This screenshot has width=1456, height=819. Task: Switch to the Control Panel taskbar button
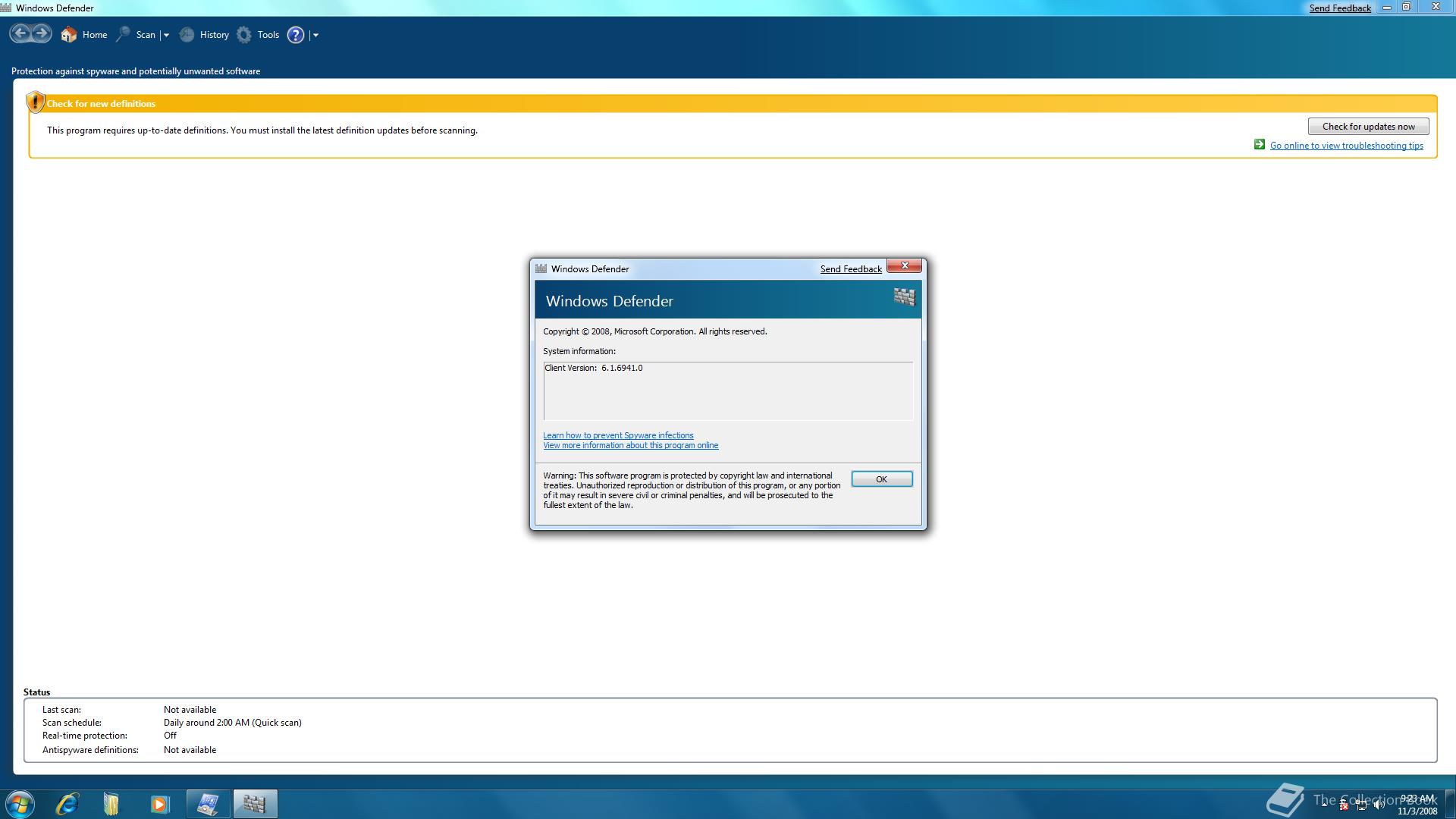coord(208,804)
